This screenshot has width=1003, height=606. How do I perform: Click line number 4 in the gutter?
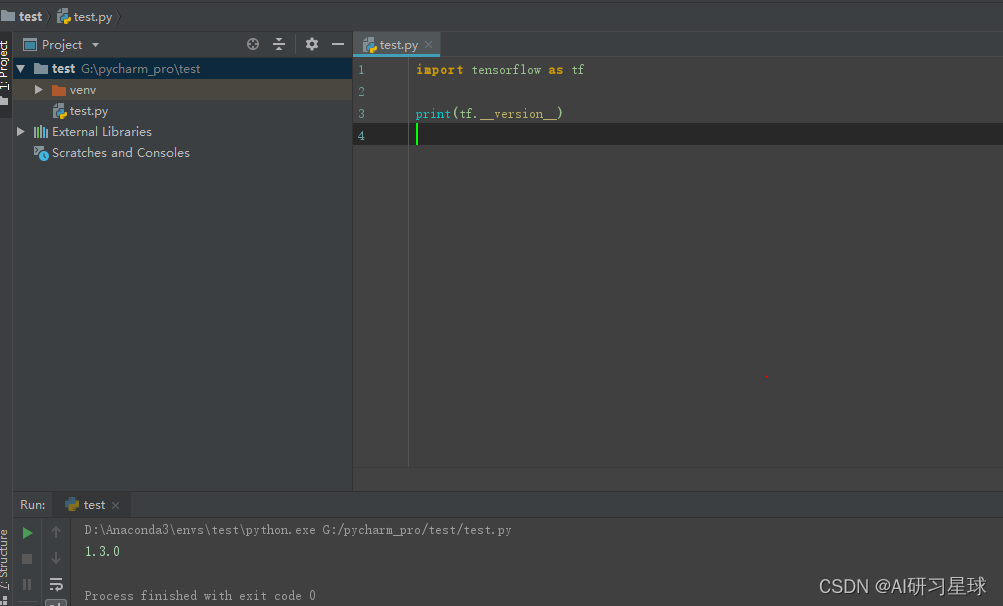(361, 136)
